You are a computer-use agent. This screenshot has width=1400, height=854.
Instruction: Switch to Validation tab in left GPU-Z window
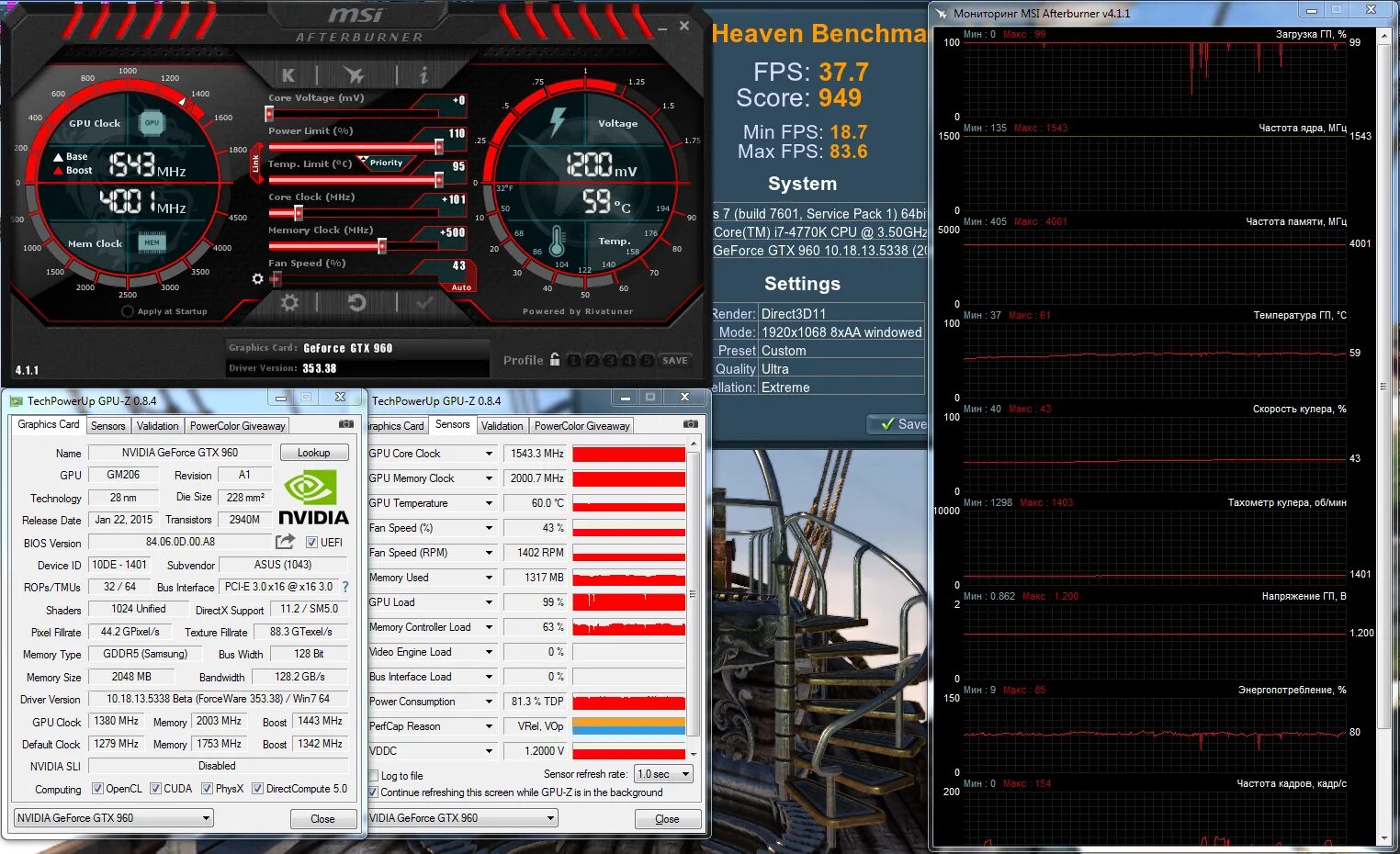click(x=157, y=426)
